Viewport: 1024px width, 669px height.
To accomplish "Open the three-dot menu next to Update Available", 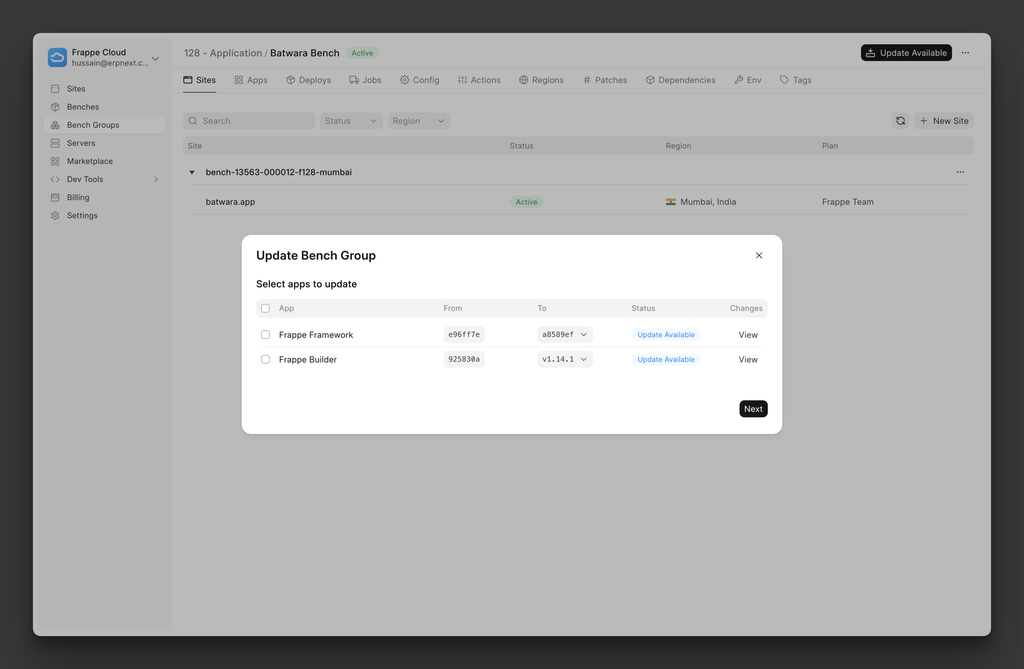I will 965,53.
